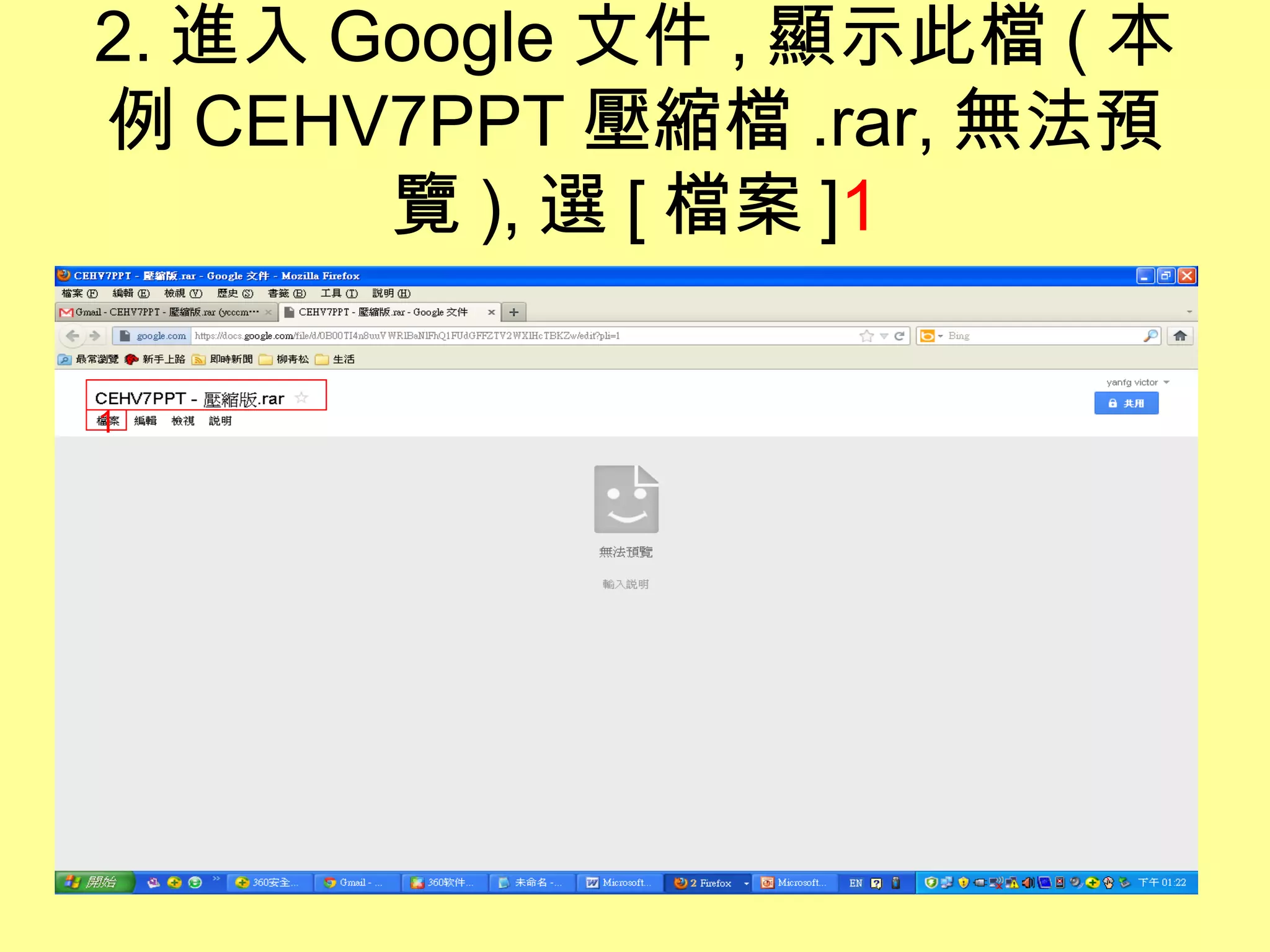Click the blue 共用 share button

[x=1126, y=403]
